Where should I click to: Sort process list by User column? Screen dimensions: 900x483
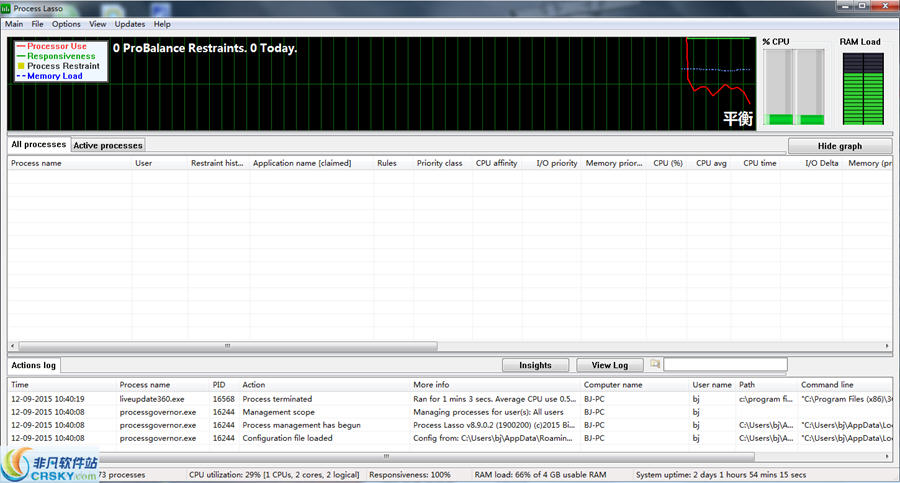[x=160, y=163]
